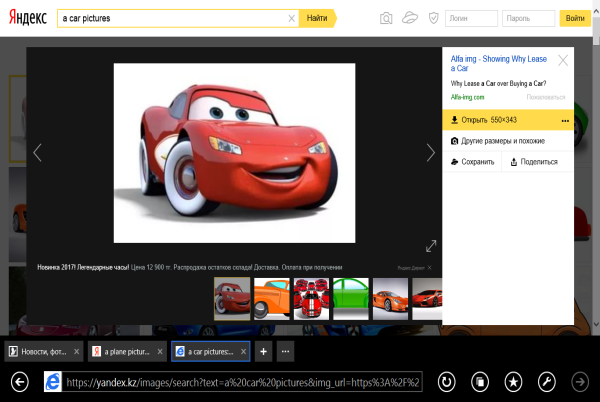Show next image with right arrow
The image size is (600, 402).
point(431,153)
